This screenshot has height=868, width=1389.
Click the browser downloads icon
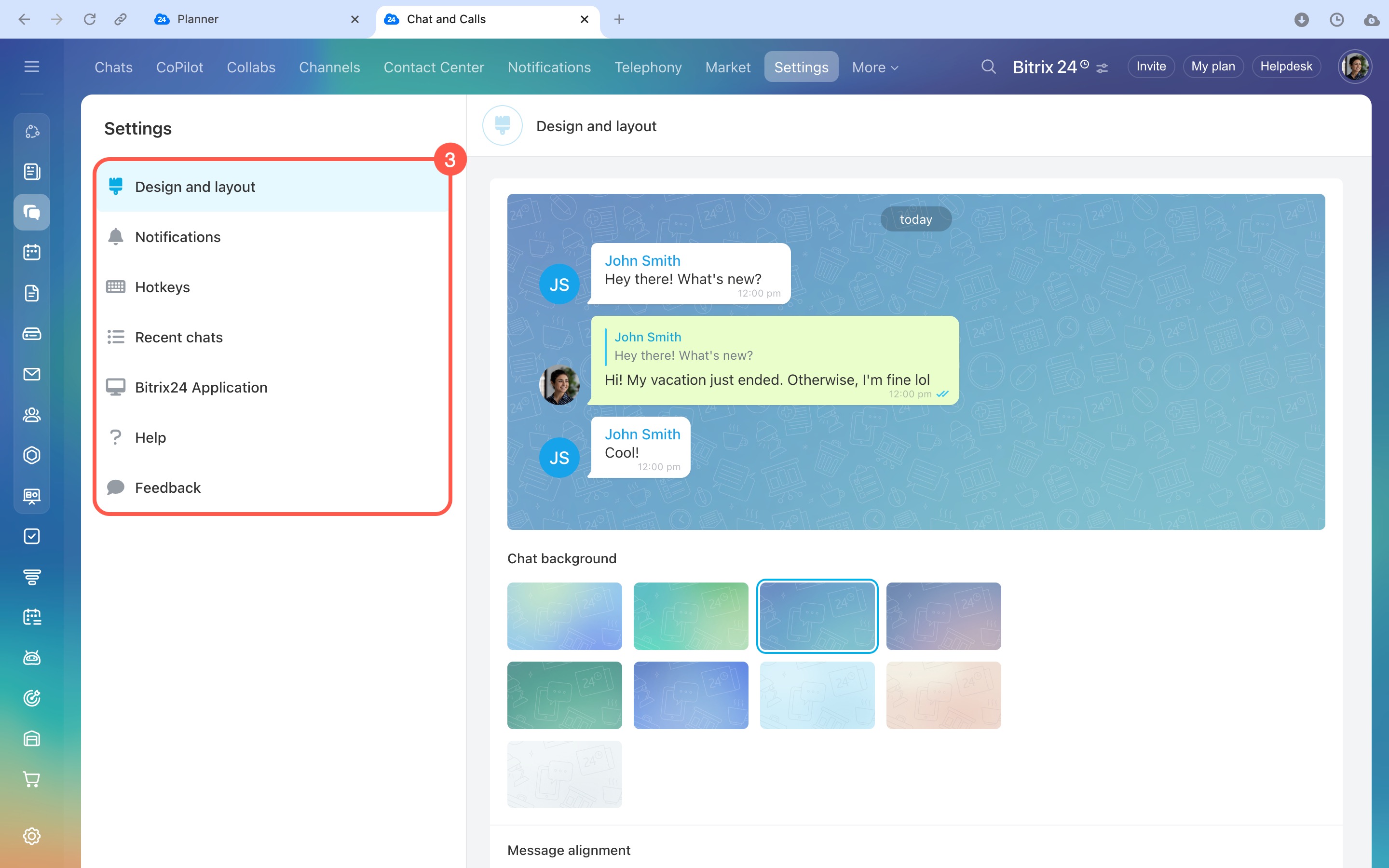[1302, 19]
